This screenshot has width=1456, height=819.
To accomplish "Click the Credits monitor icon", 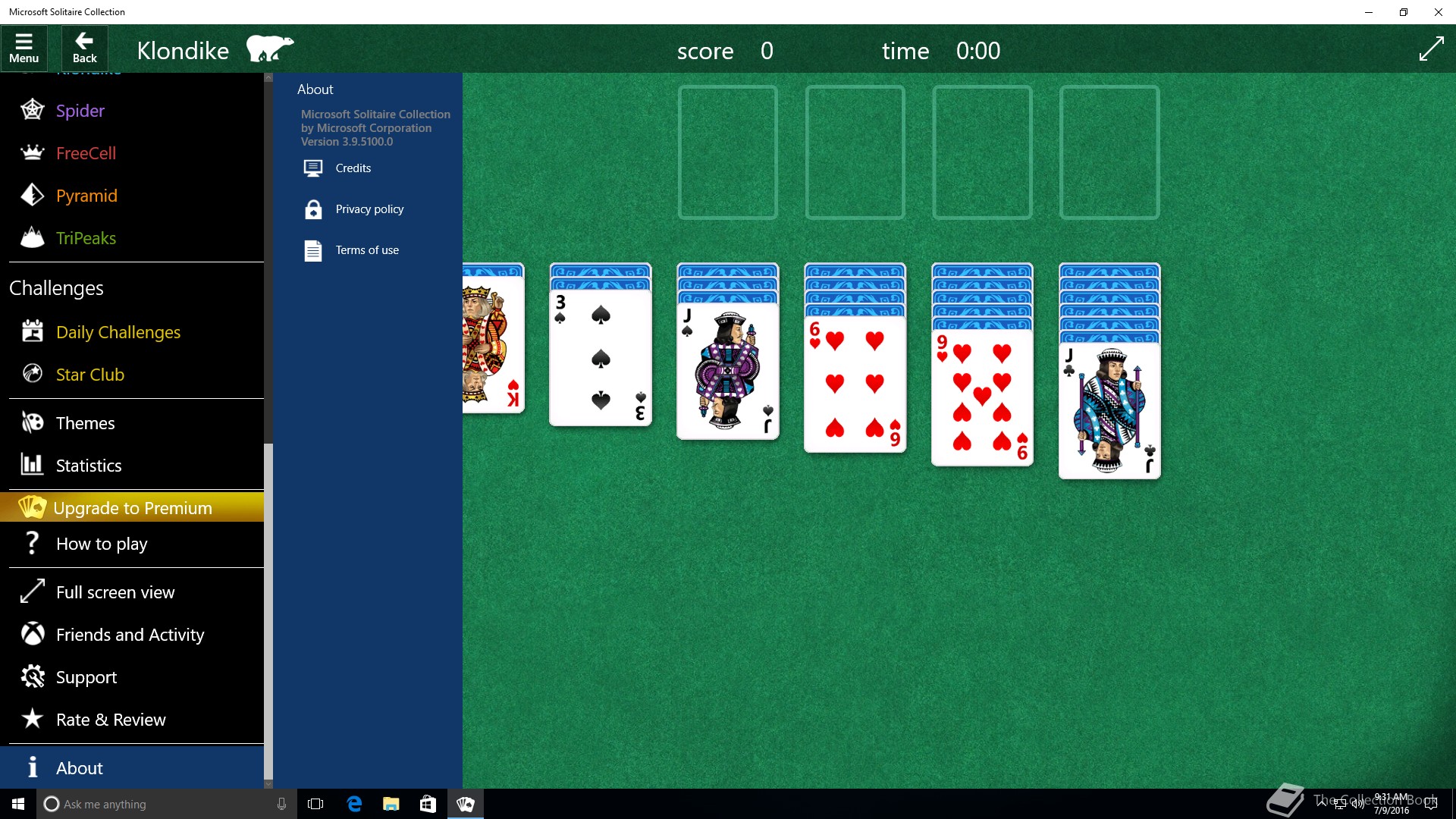I will click(313, 168).
